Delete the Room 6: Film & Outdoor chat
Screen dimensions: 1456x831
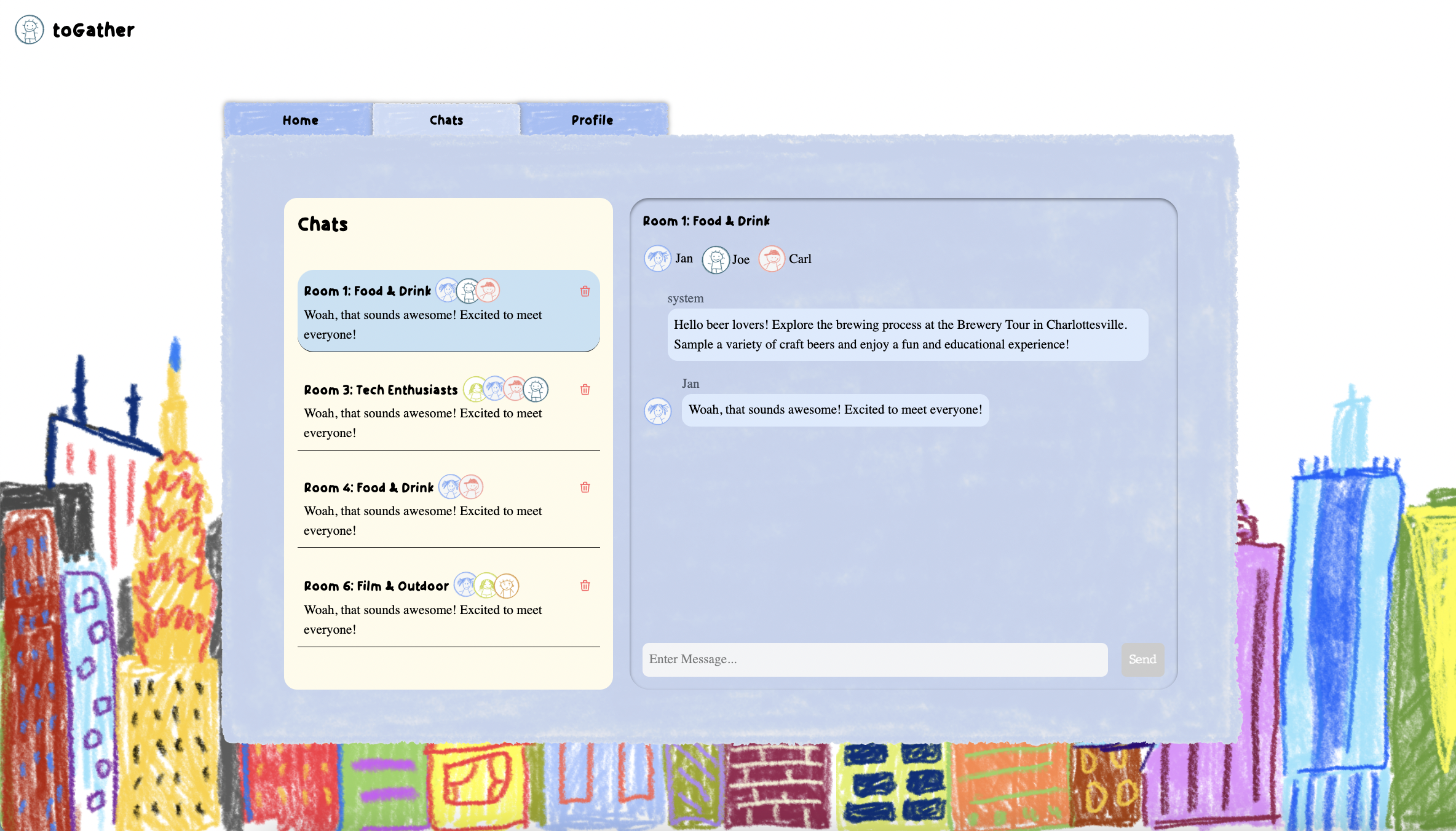(x=585, y=586)
